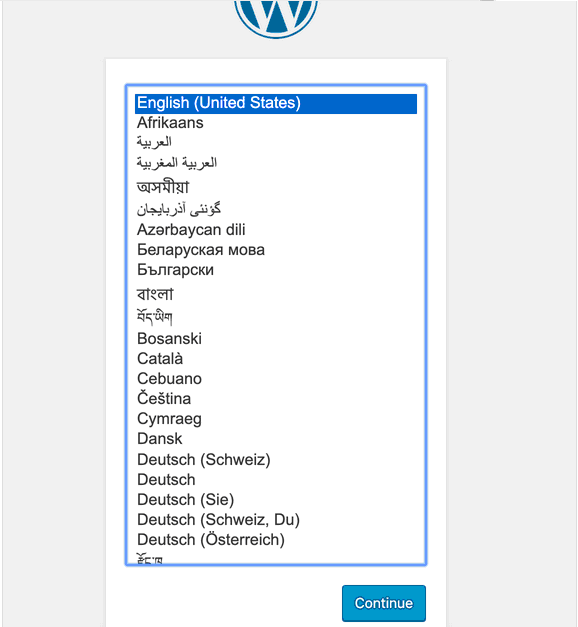This screenshot has width=578, height=627.
Task: Choose Afrikaans from language list
Action: (x=276, y=123)
